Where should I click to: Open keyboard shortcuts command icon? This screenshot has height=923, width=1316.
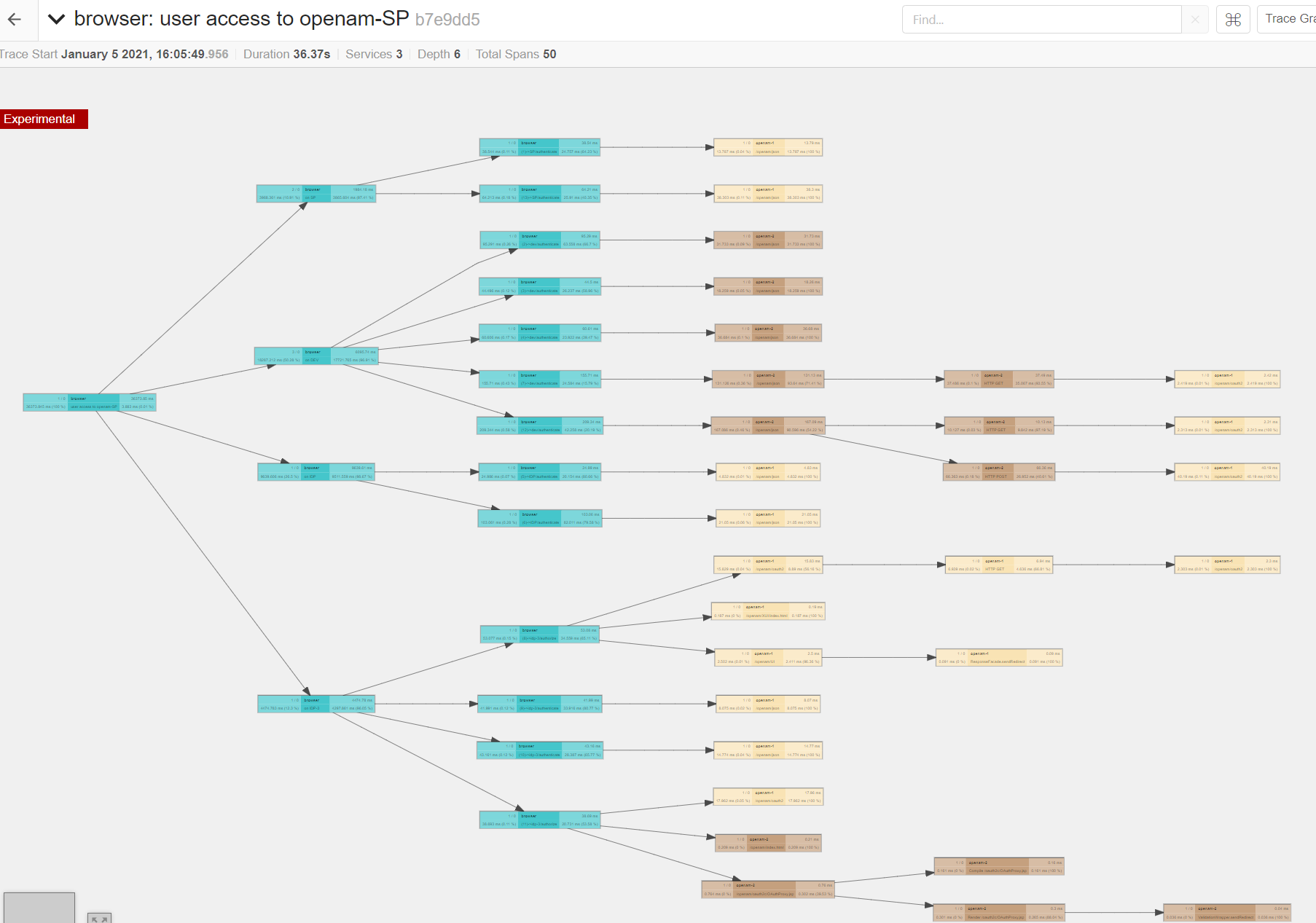click(x=1233, y=20)
